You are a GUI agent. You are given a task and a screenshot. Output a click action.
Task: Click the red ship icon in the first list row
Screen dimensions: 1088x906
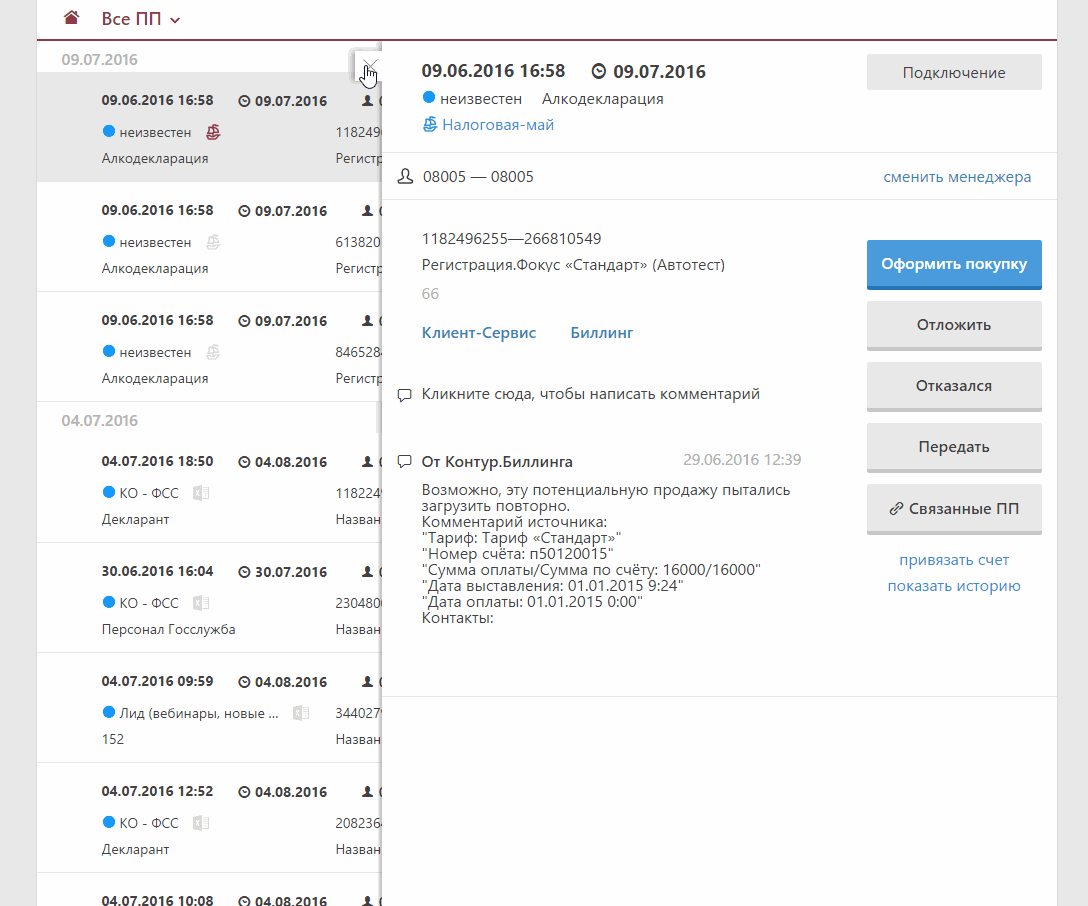214,132
